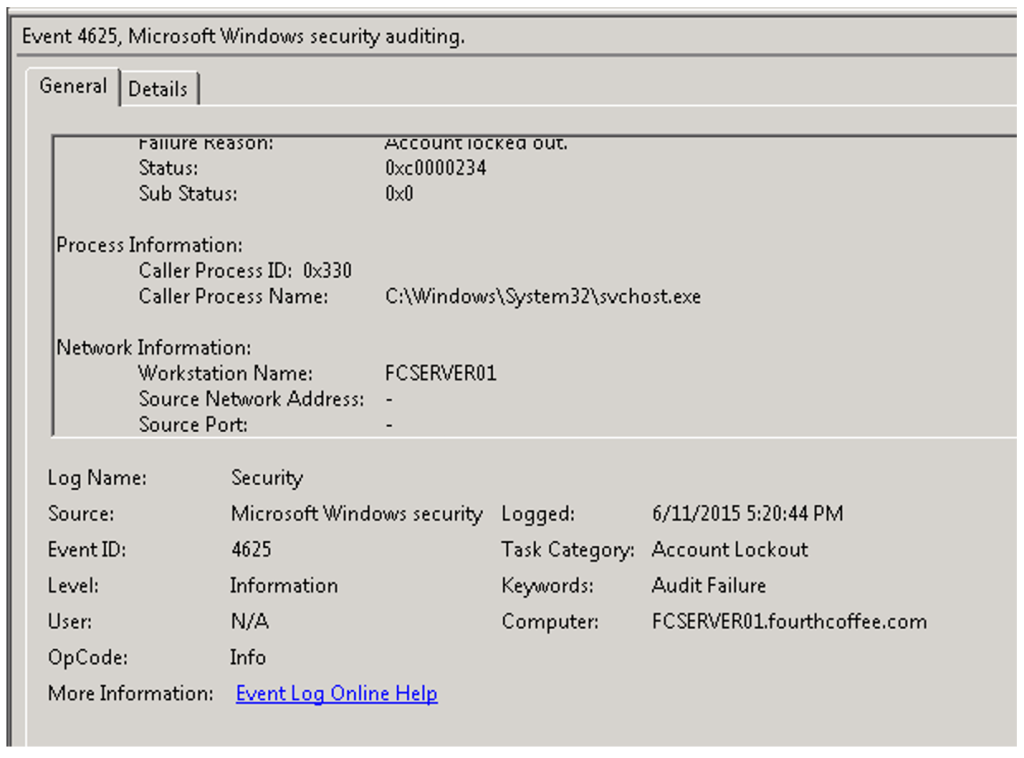Click the User value N/A
The image size is (1024, 758).
click(249, 622)
